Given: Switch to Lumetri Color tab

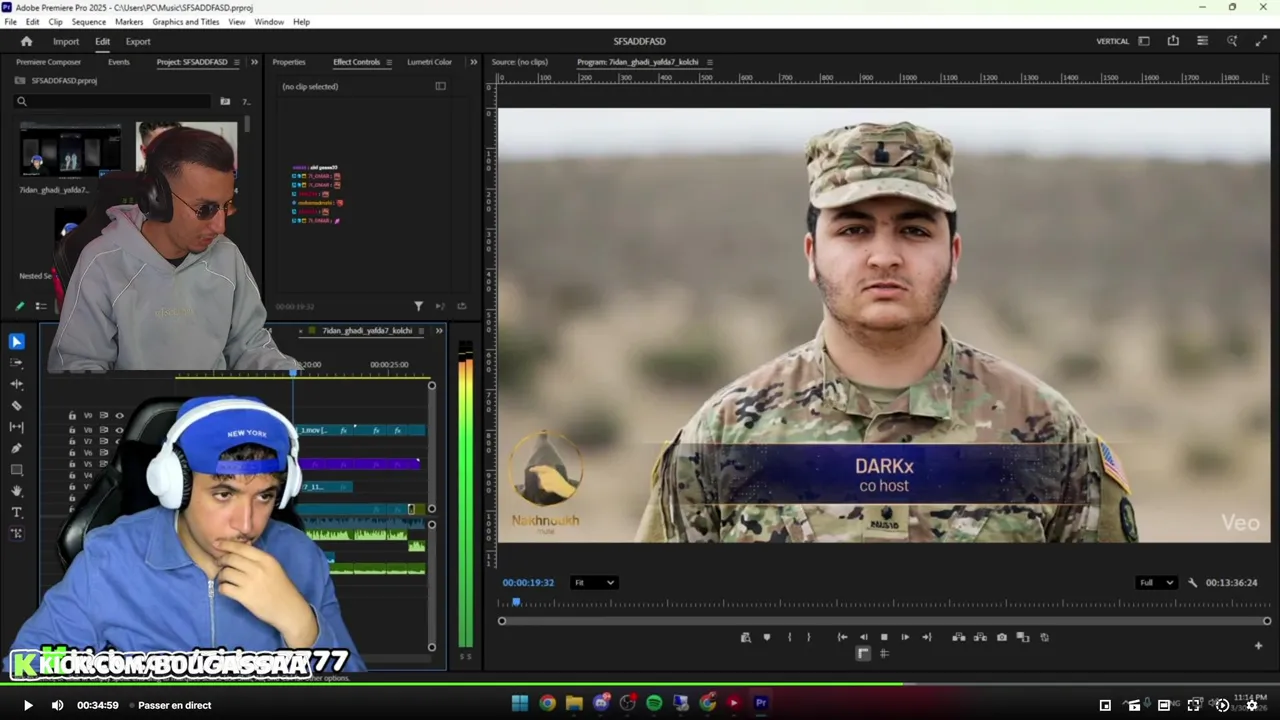Looking at the screenshot, I should [x=429, y=62].
